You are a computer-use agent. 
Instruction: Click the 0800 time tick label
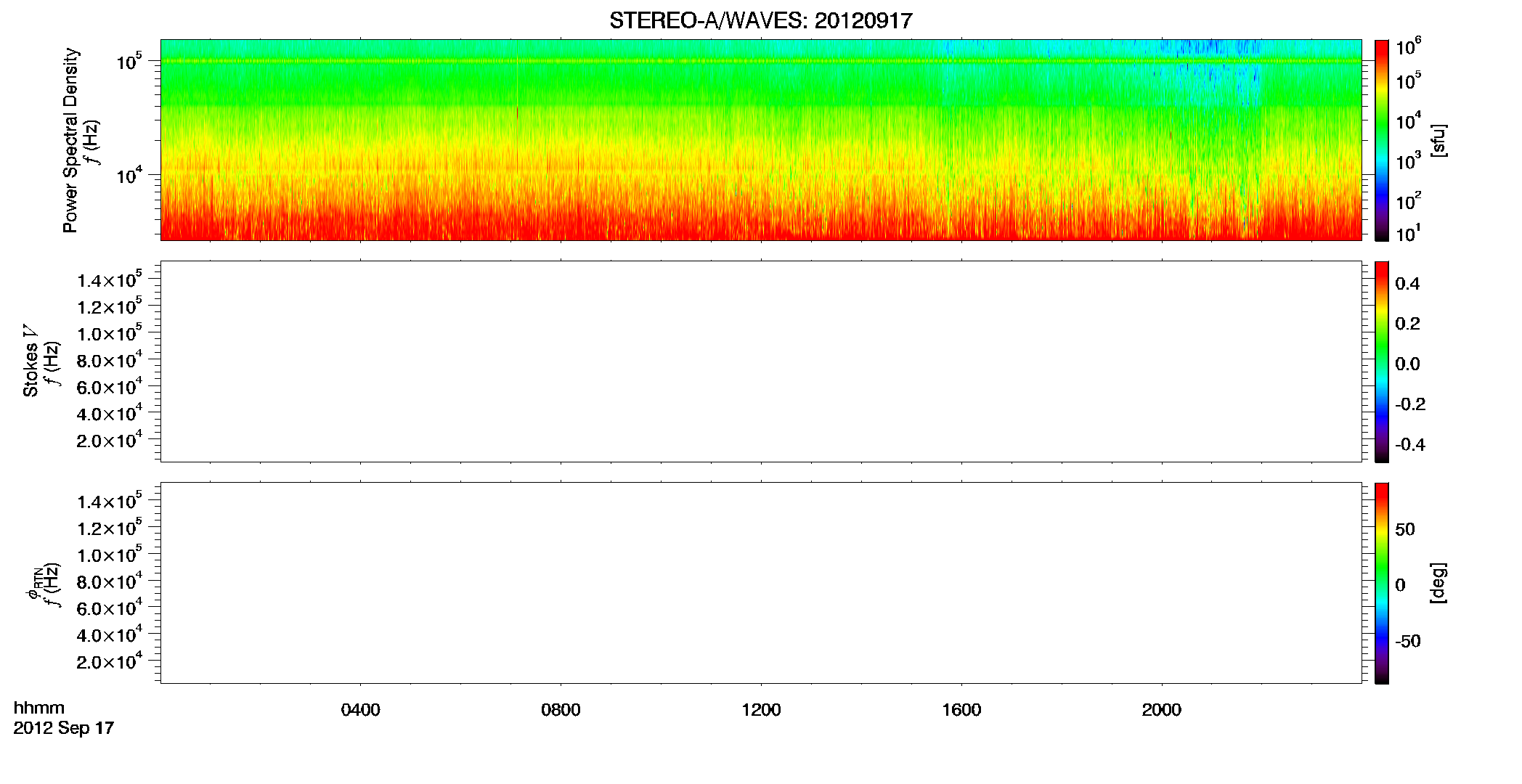point(561,710)
